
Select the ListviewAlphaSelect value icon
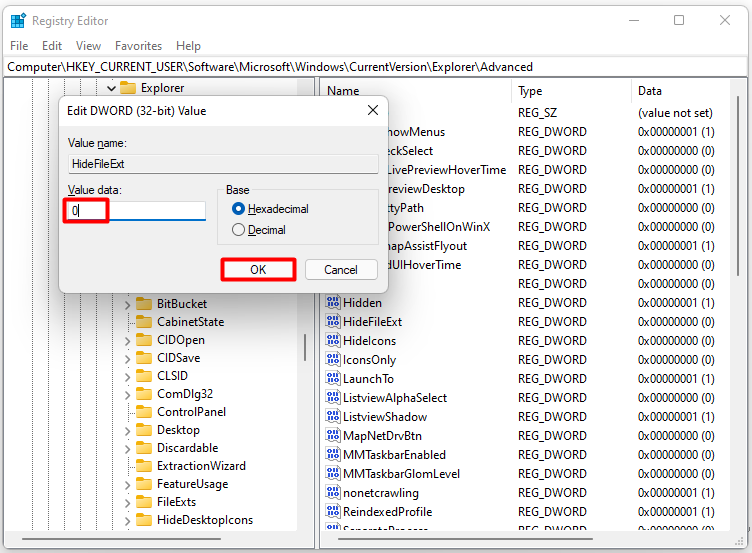(x=333, y=397)
